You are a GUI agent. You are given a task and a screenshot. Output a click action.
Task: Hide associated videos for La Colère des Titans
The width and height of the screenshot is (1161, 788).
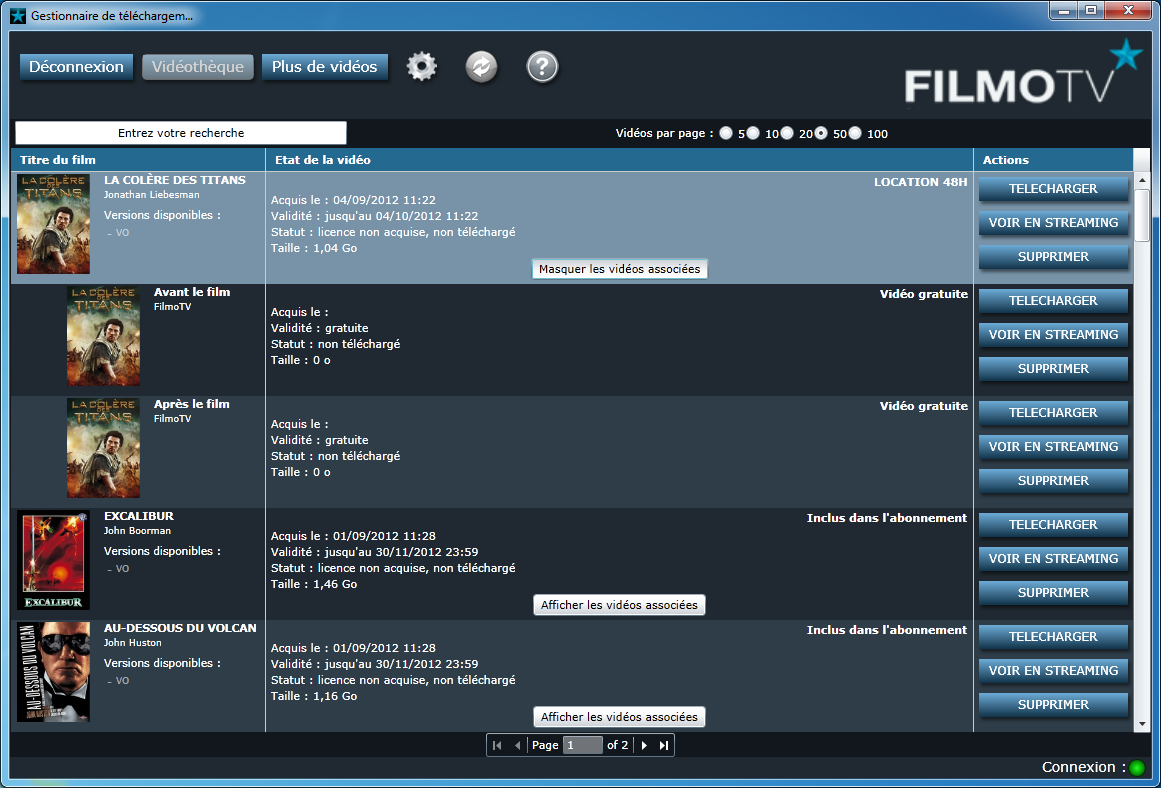pos(620,269)
